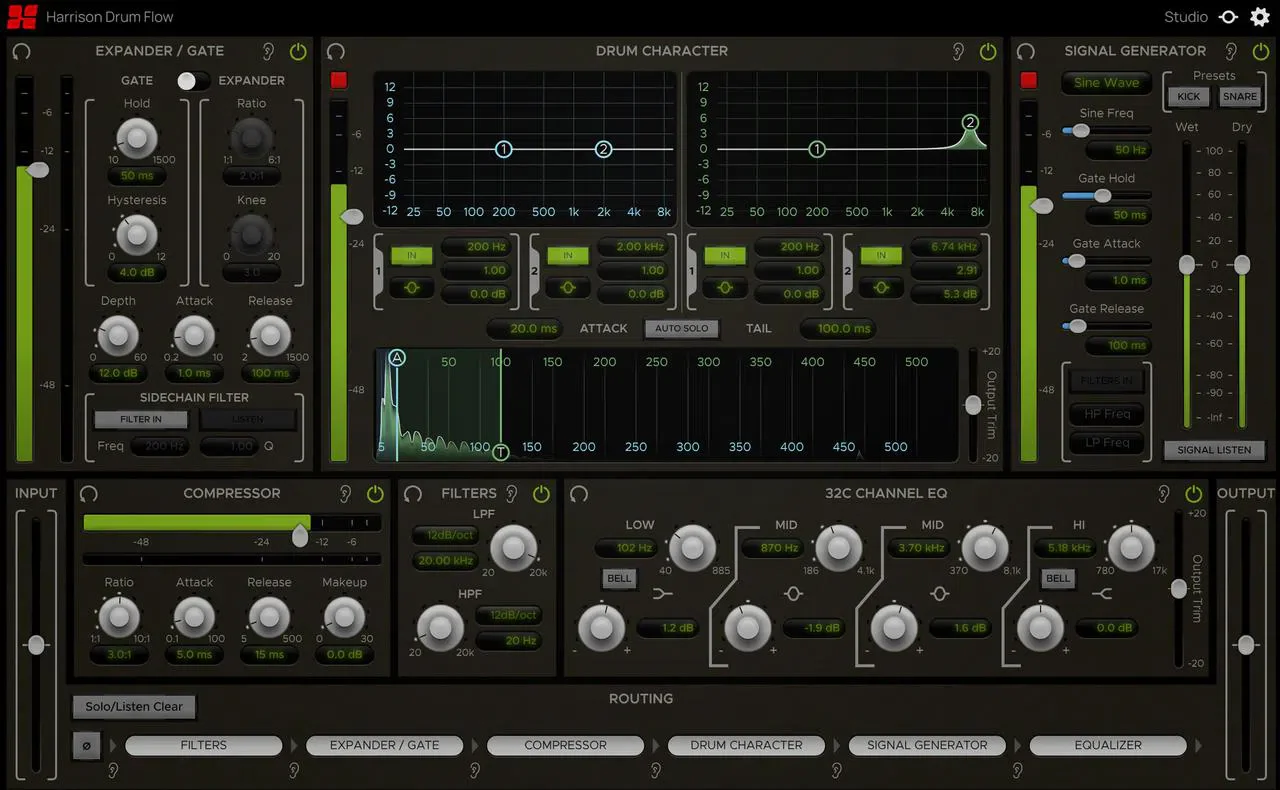Click the Compressor listen ear icon
Screen dimensions: 1280x790
click(x=345, y=493)
